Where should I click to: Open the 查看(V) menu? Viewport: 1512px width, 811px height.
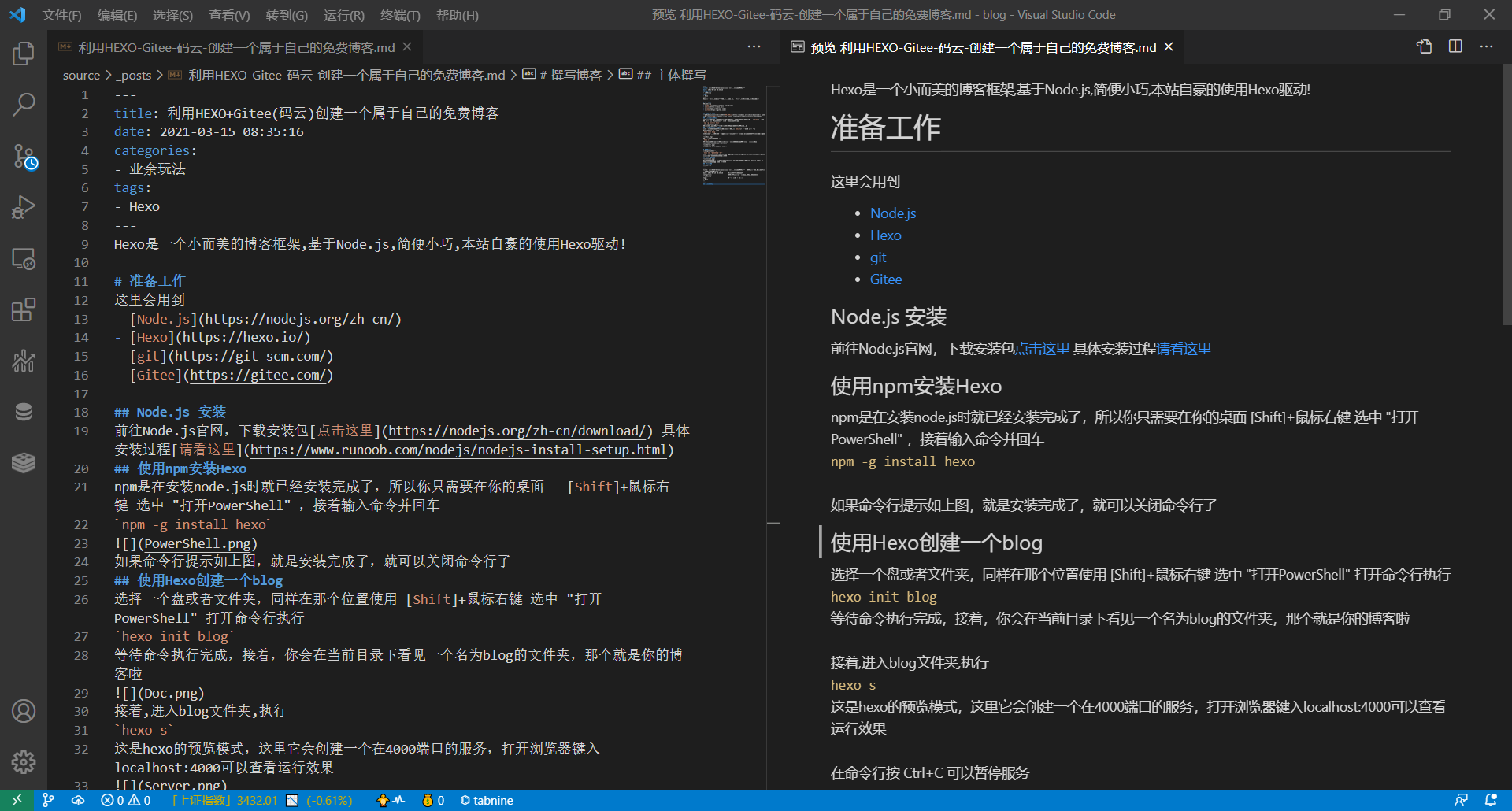229,15
